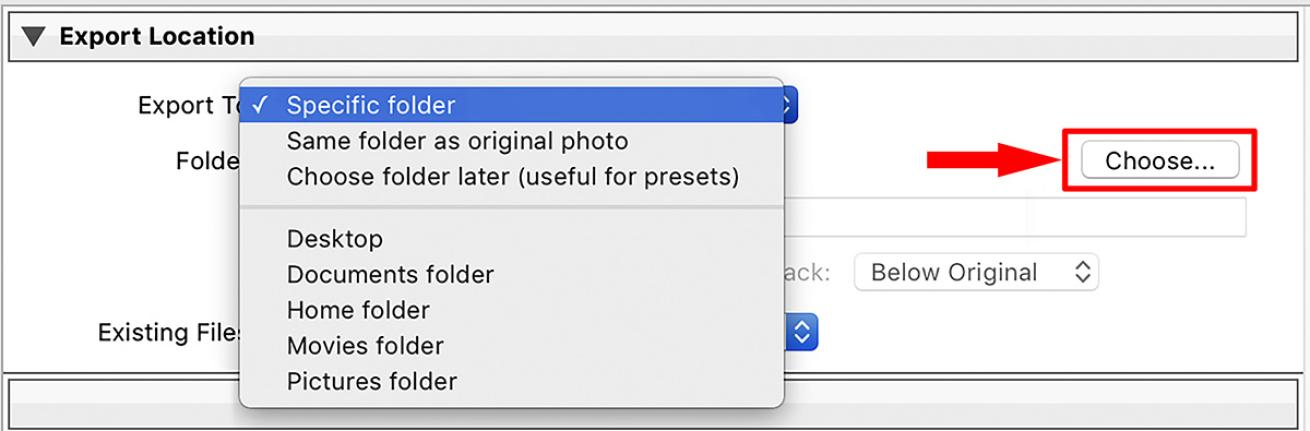Collapse the Export Location disclosure triangle
This screenshot has width=1310, height=431.
pos(34,38)
